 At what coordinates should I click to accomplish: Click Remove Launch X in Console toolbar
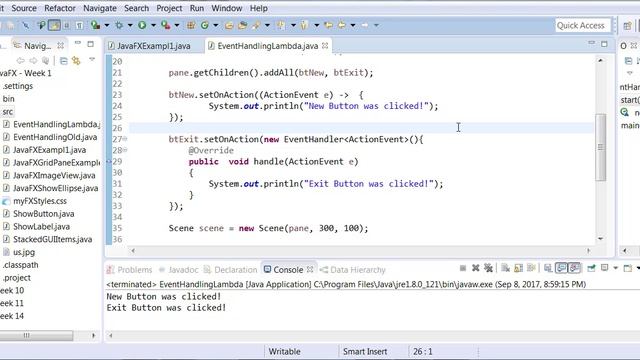click(x=476, y=268)
